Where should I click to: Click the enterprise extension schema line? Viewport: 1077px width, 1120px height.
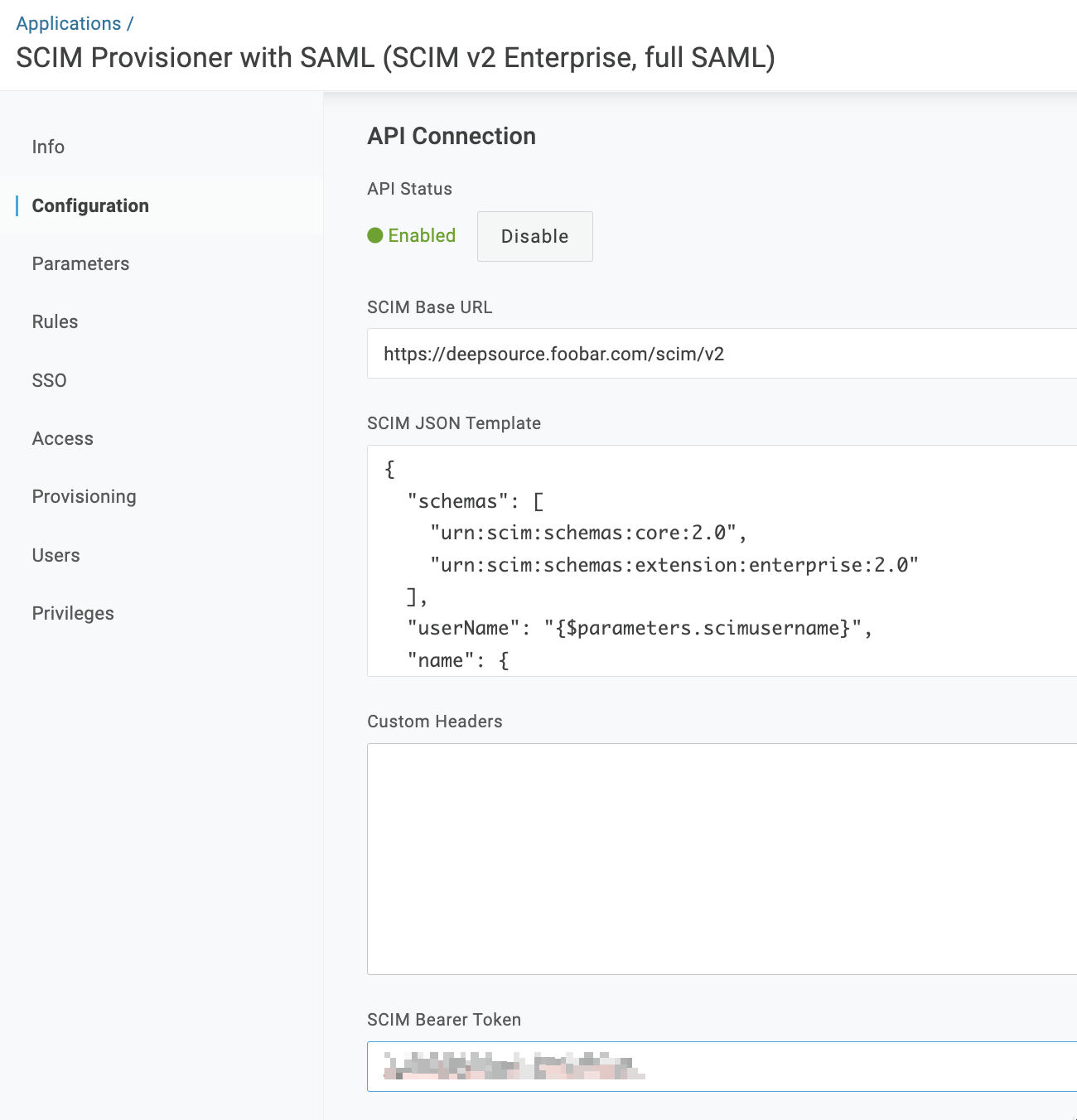coord(674,565)
